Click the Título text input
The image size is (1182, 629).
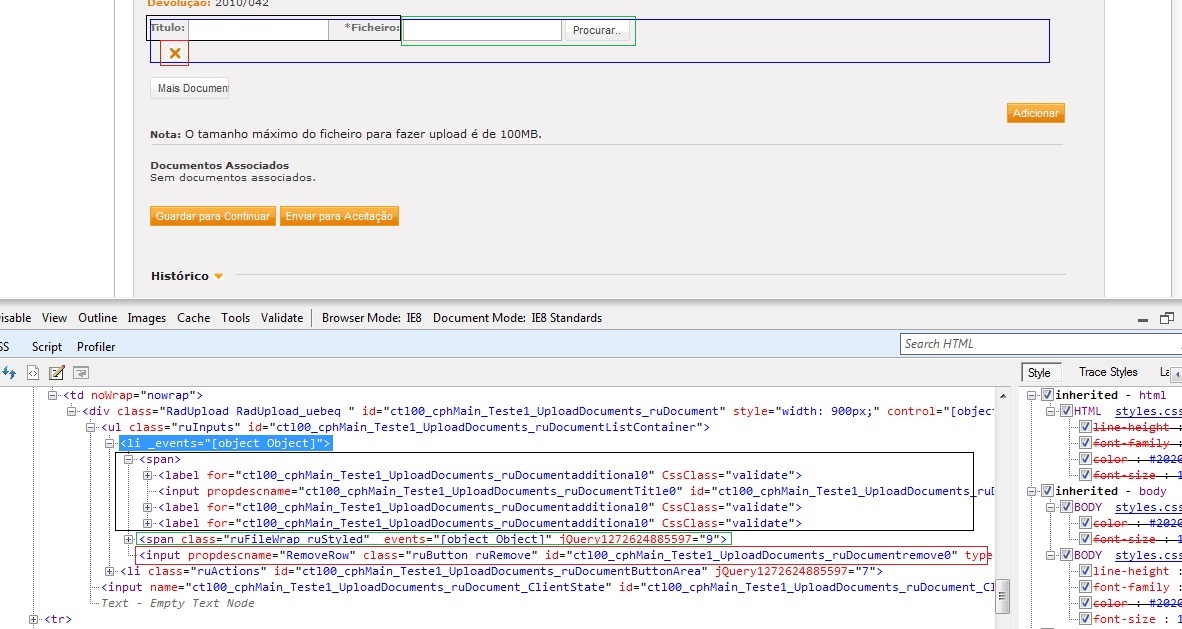(259, 30)
